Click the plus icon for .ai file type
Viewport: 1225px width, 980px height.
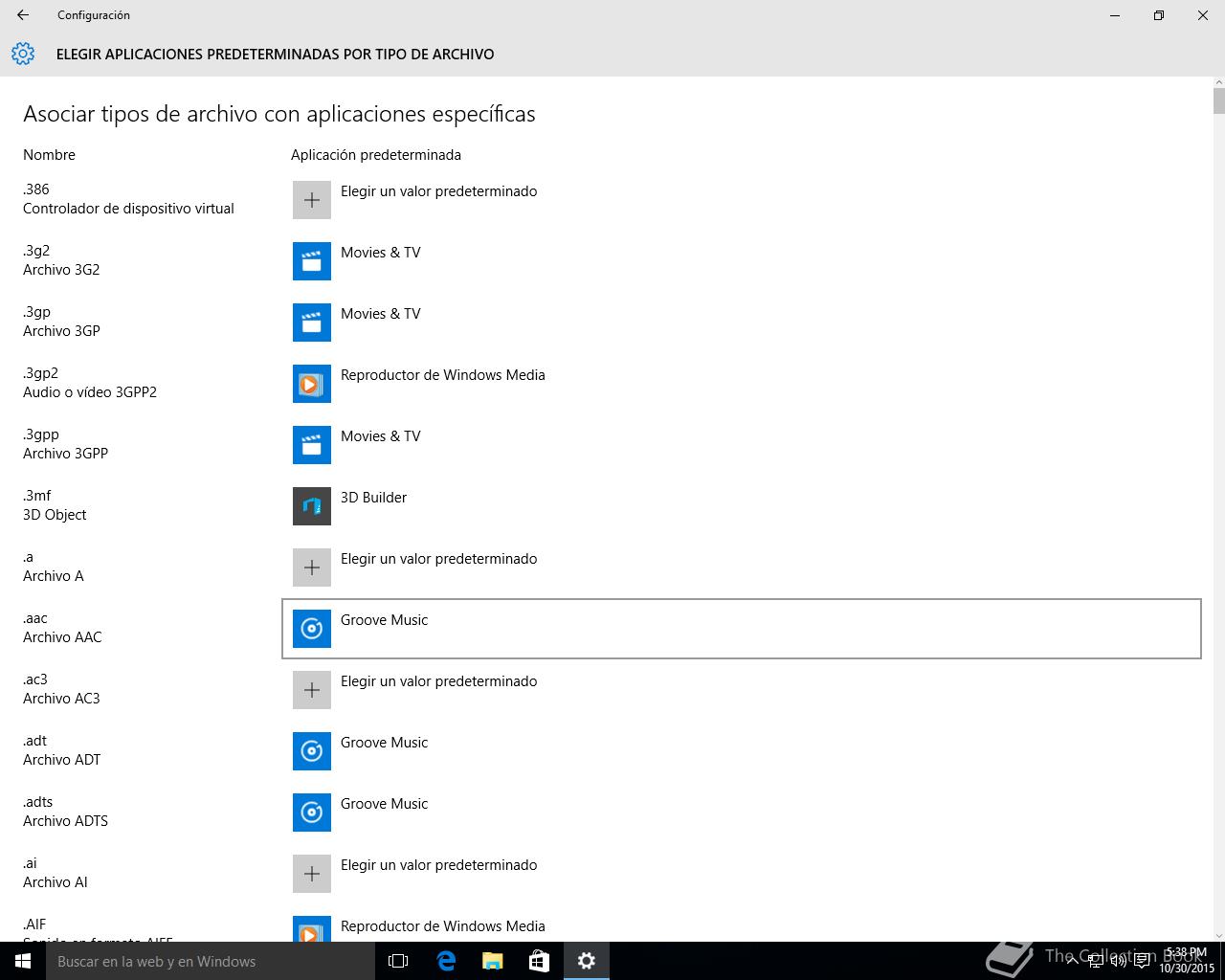coord(312,874)
